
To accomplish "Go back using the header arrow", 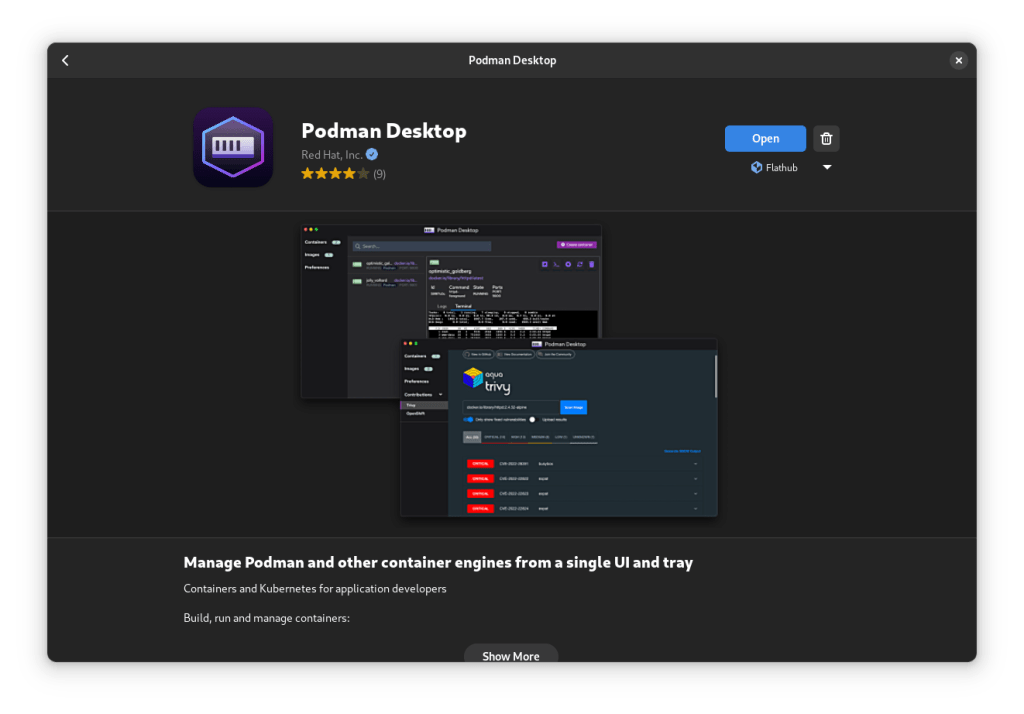I will point(66,60).
